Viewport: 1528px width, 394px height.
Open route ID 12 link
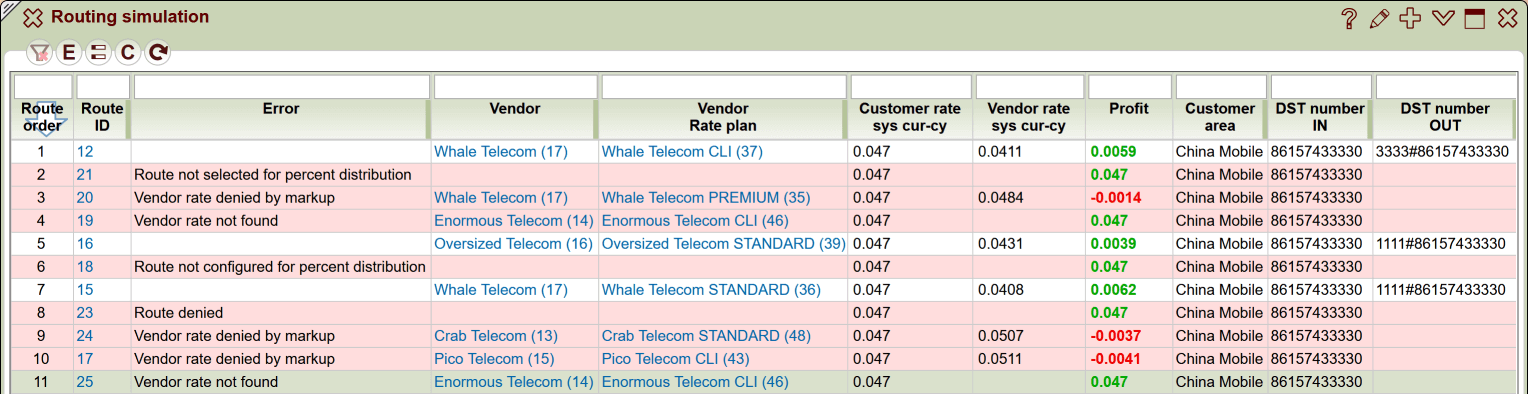[x=85, y=151]
